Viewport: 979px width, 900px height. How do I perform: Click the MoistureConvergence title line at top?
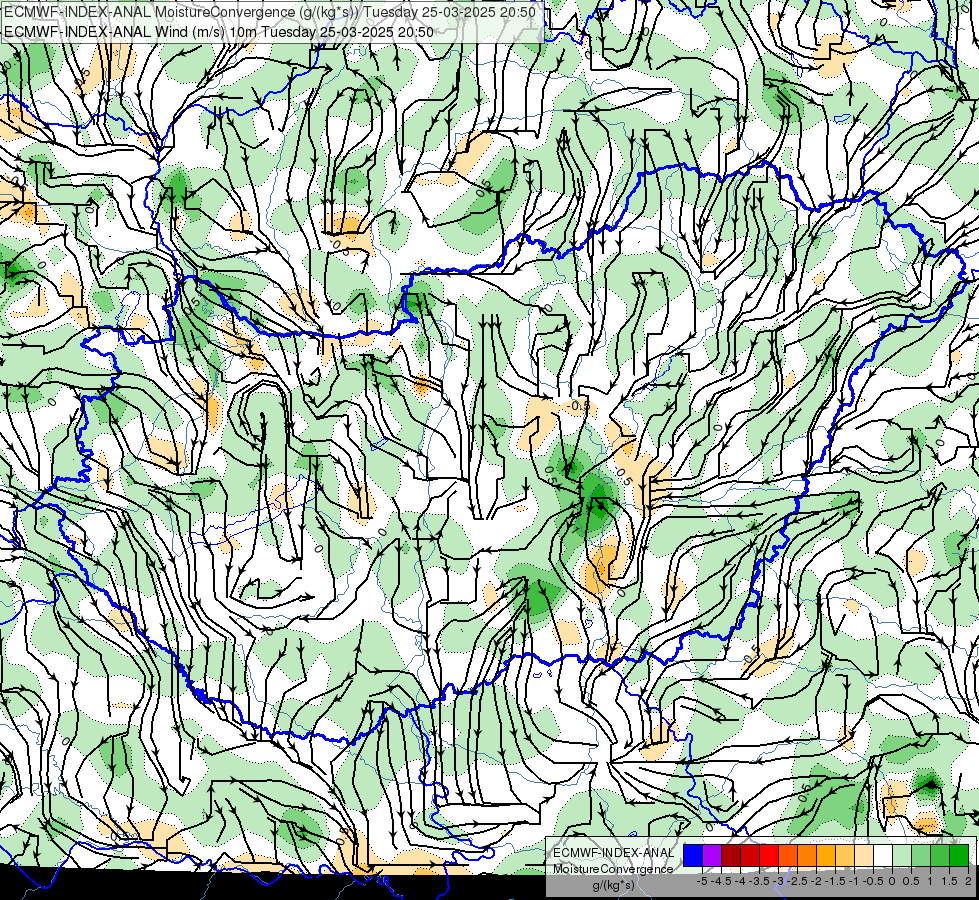click(270, 12)
